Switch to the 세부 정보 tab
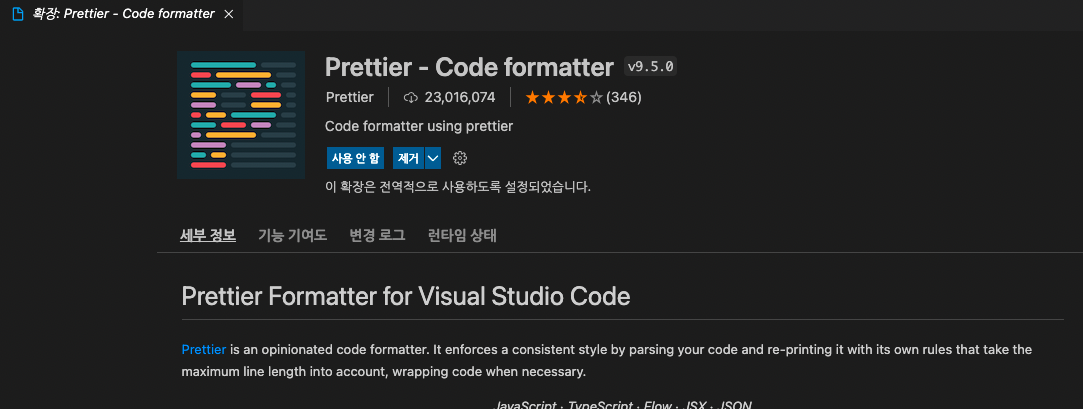Viewport: 1083px width, 409px height. (208, 236)
